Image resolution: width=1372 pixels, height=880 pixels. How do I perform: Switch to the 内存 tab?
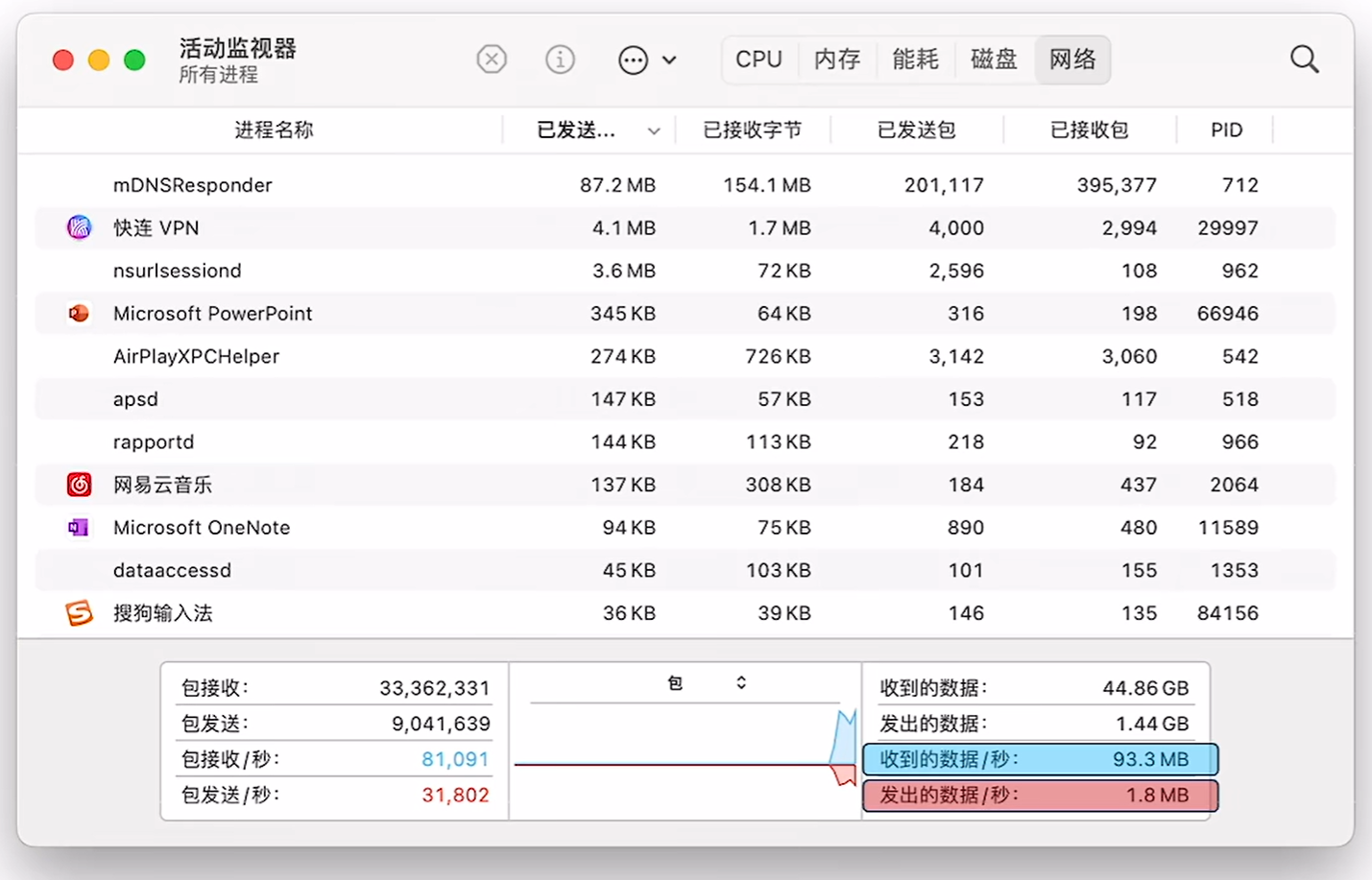(837, 59)
